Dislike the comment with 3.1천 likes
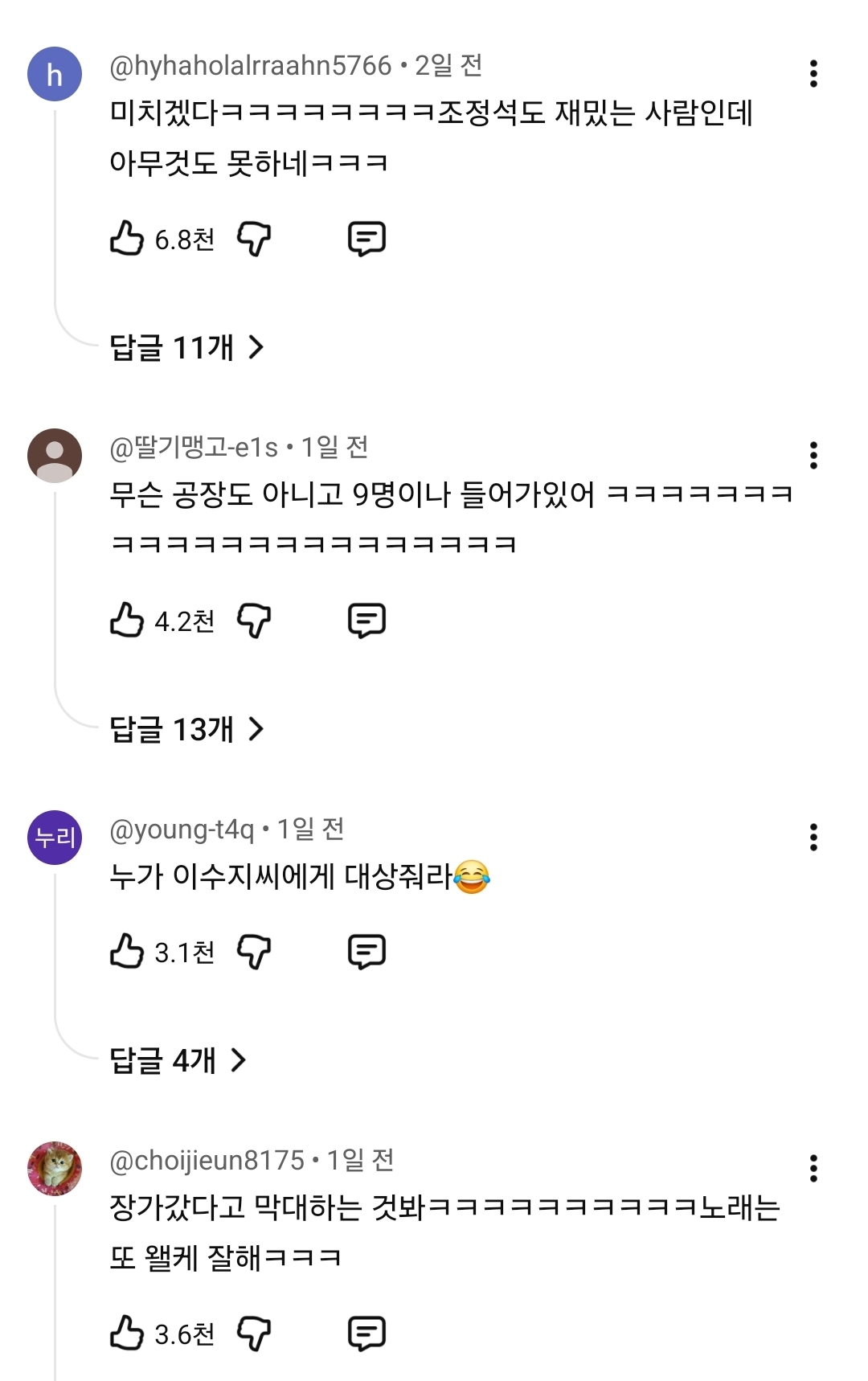 (x=254, y=952)
